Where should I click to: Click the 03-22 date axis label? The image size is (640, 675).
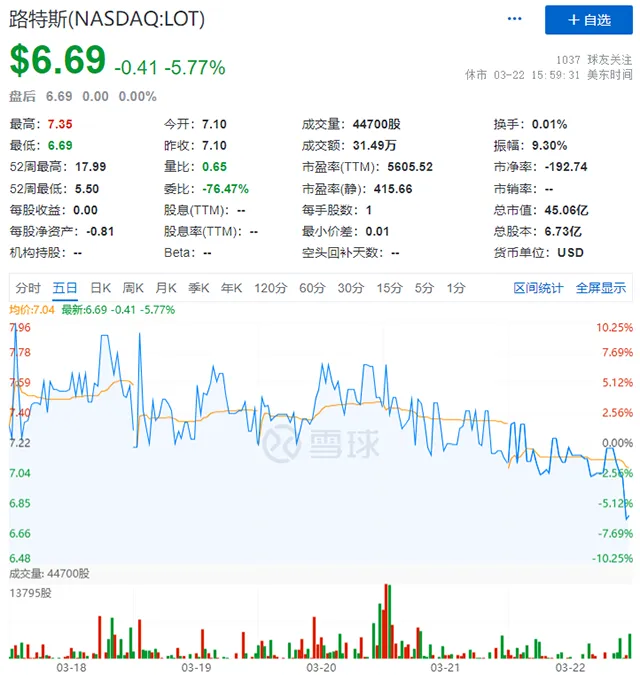[570, 667]
